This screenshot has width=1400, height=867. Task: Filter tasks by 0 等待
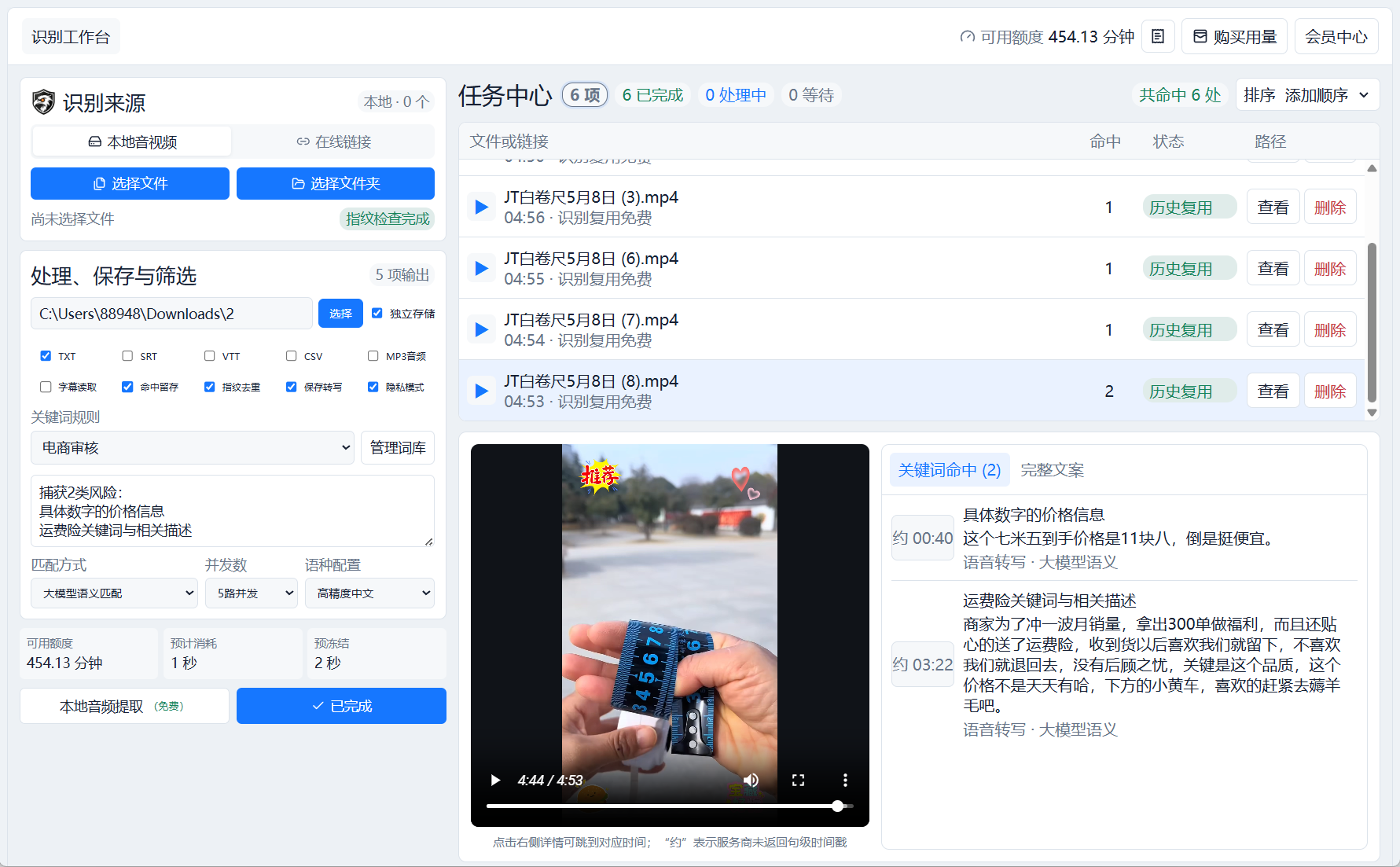coord(811,95)
